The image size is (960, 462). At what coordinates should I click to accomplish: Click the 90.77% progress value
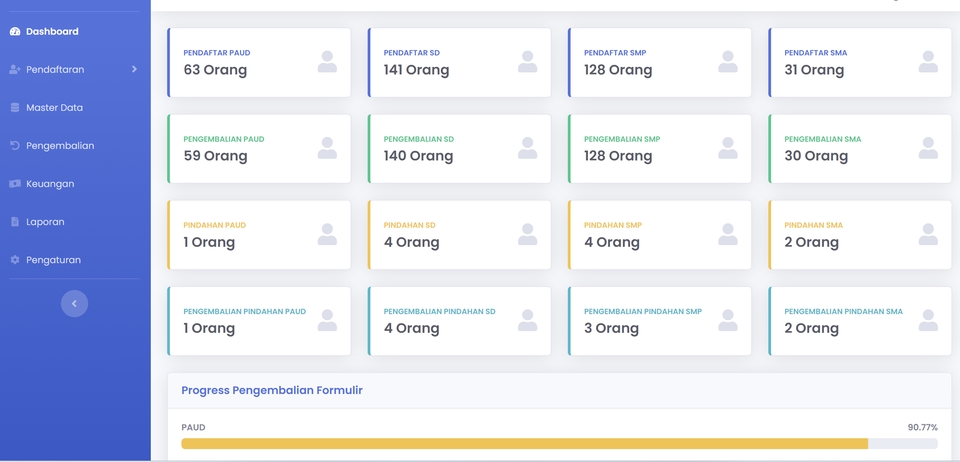pyautogui.click(x=922, y=427)
